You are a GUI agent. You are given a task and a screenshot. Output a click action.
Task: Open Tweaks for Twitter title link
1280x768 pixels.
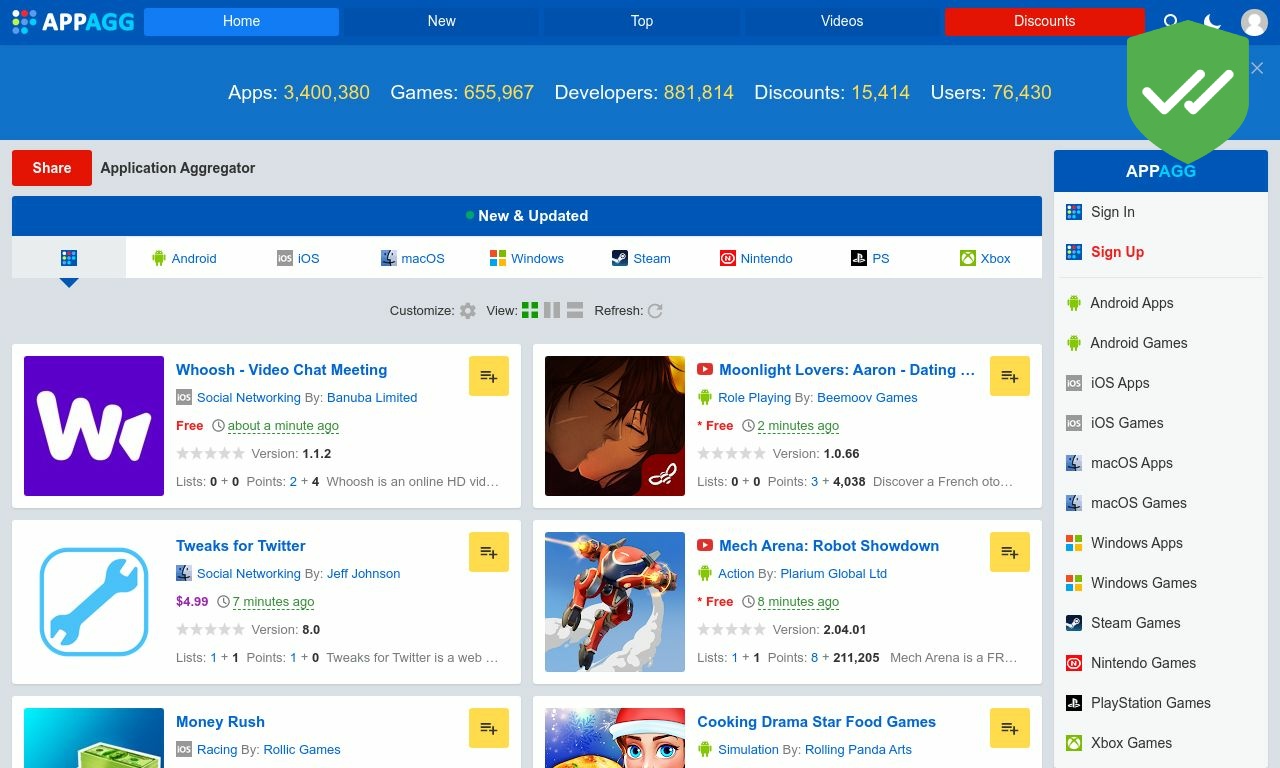tap(241, 546)
